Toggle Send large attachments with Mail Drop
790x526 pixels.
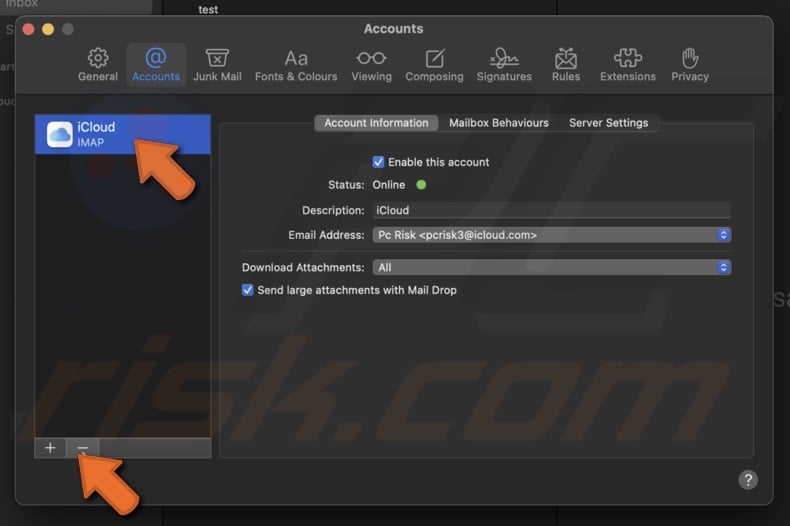click(x=247, y=290)
